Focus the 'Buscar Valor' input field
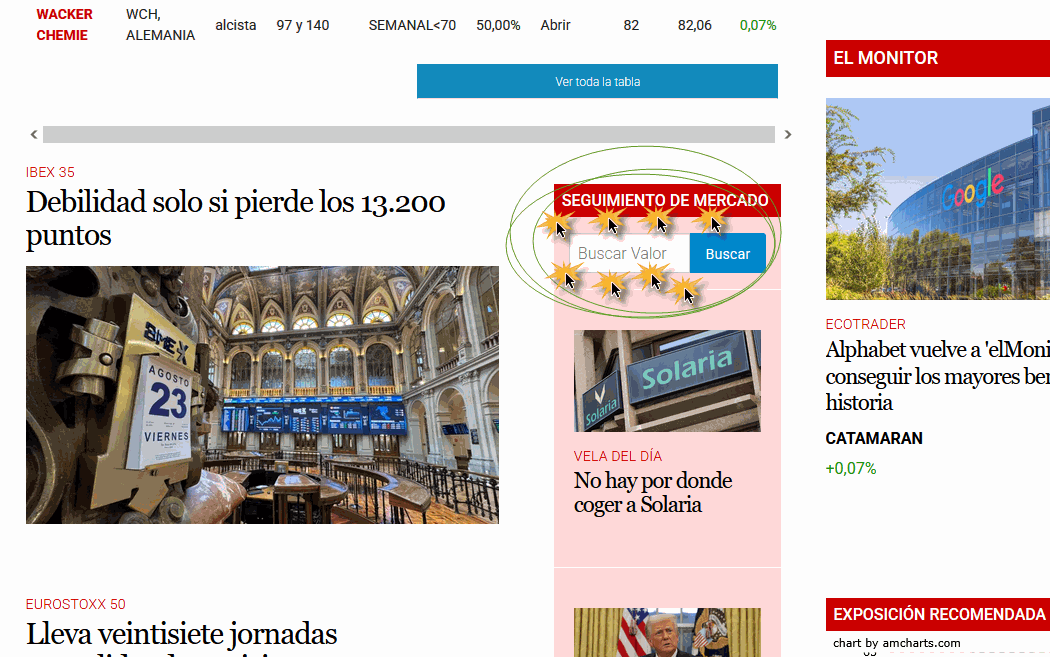Image resolution: width=1050 pixels, height=657 pixels. click(x=629, y=253)
